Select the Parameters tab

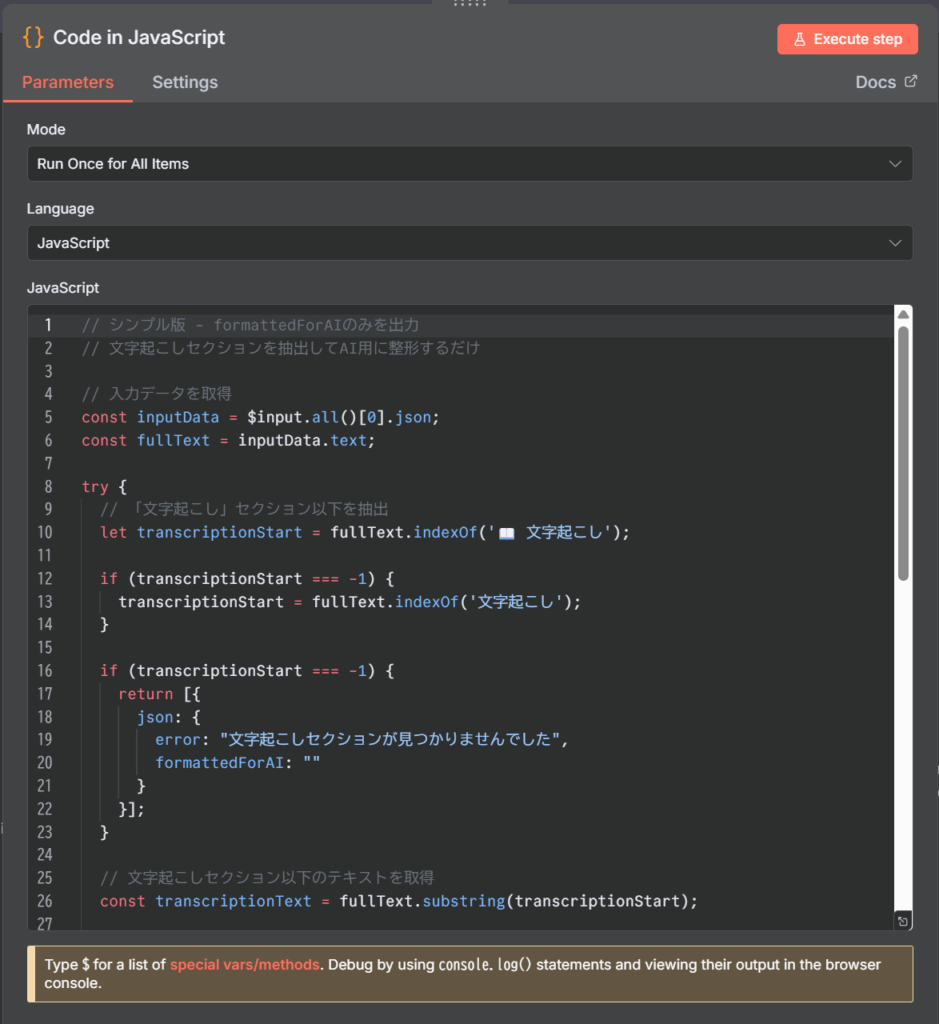[x=68, y=82]
